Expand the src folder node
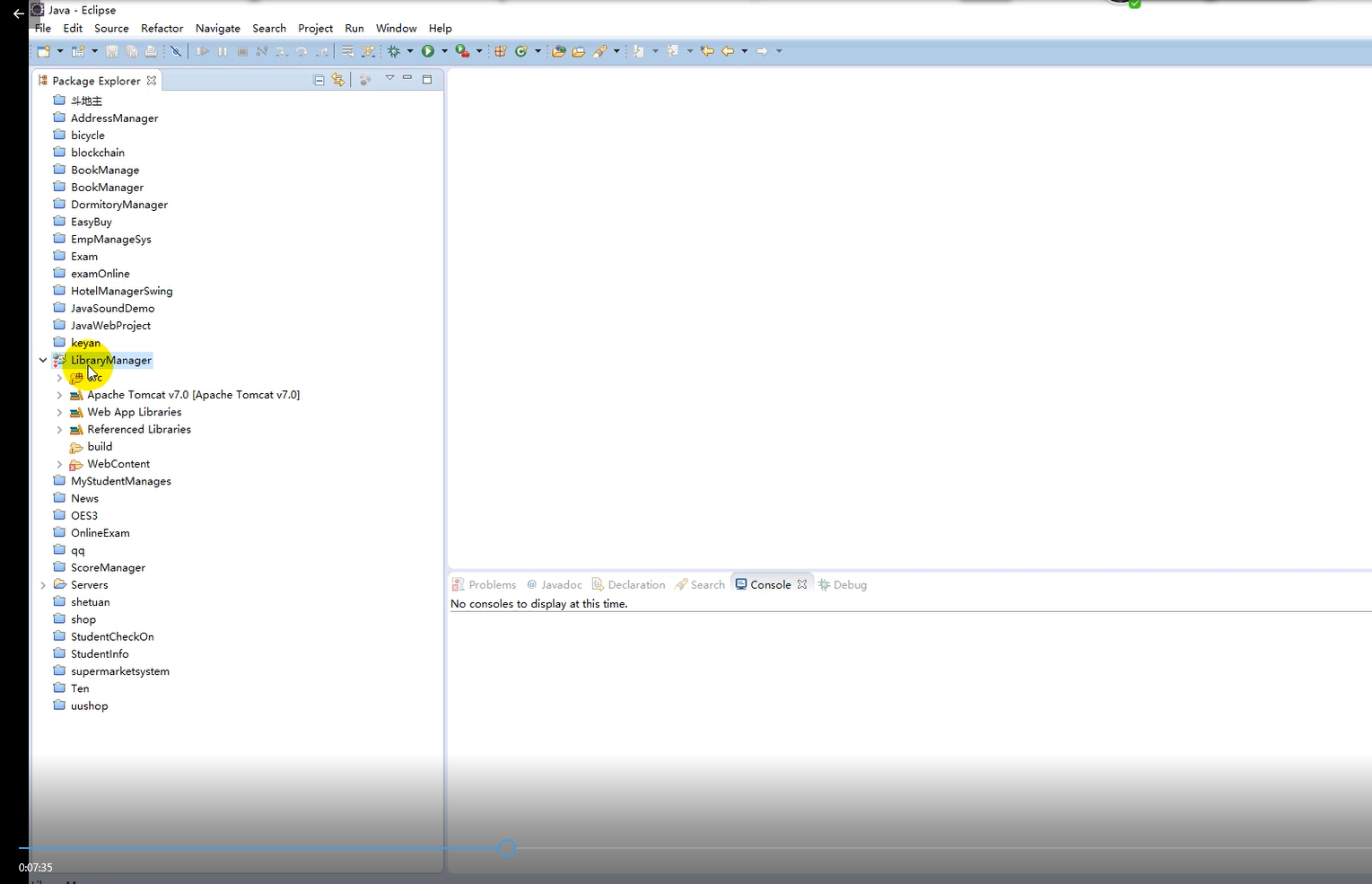The image size is (1372, 884). [x=59, y=378]
